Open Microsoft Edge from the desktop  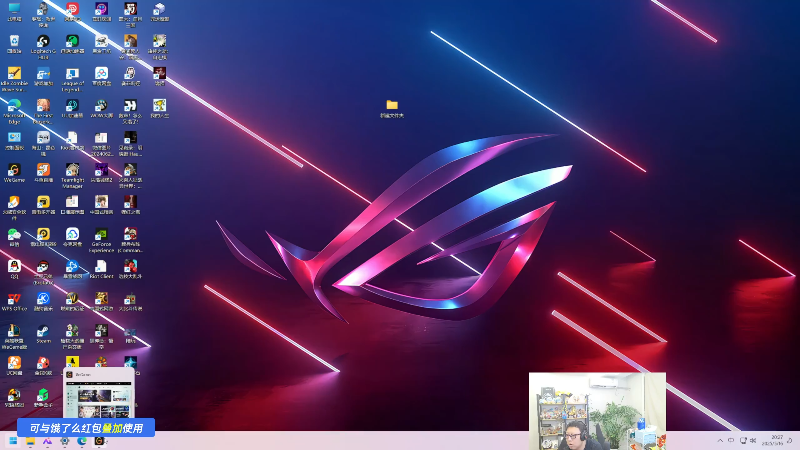(x=14, y=112)
